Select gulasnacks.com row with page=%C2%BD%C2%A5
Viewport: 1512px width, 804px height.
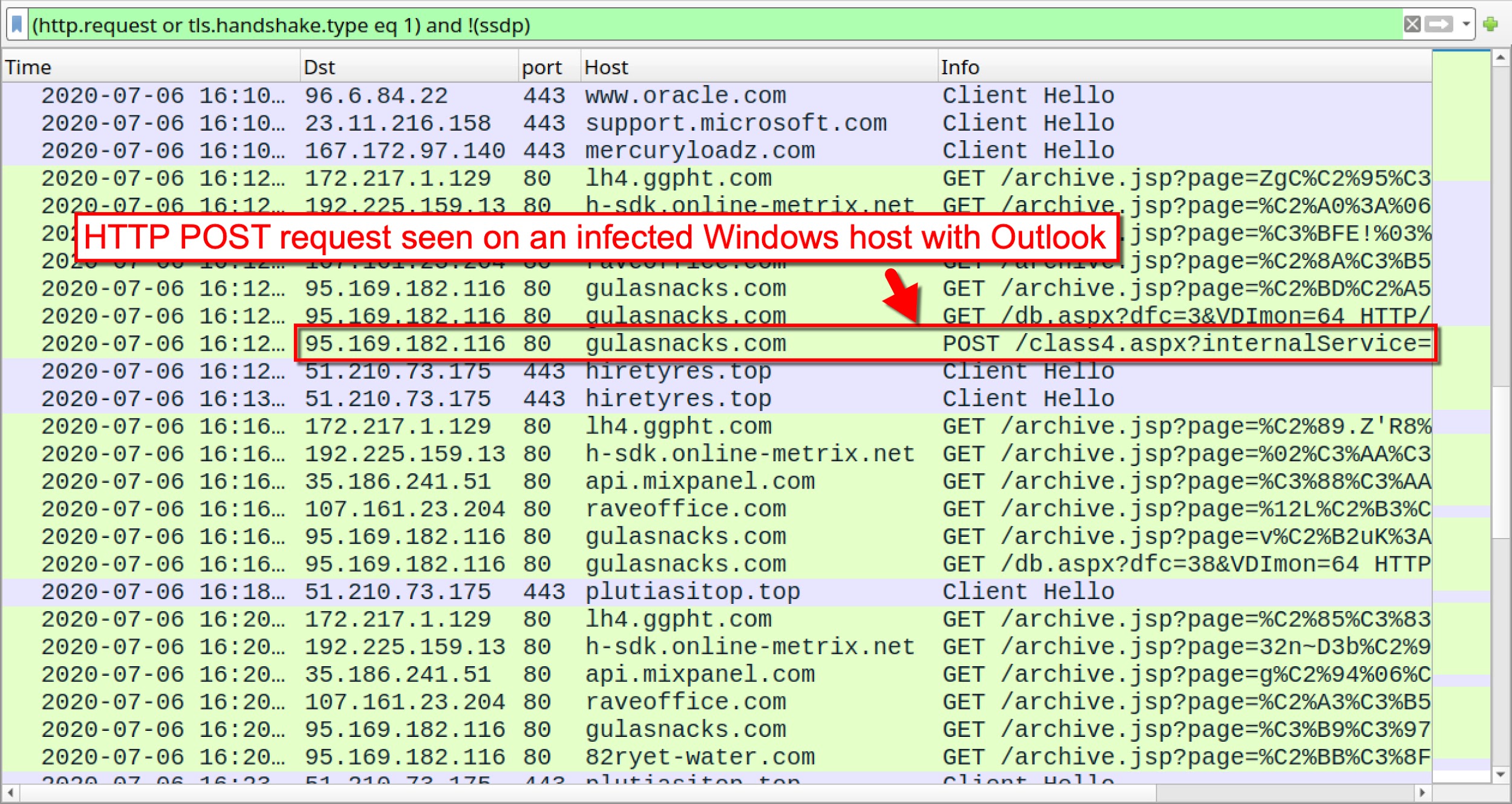click(717, 289)
